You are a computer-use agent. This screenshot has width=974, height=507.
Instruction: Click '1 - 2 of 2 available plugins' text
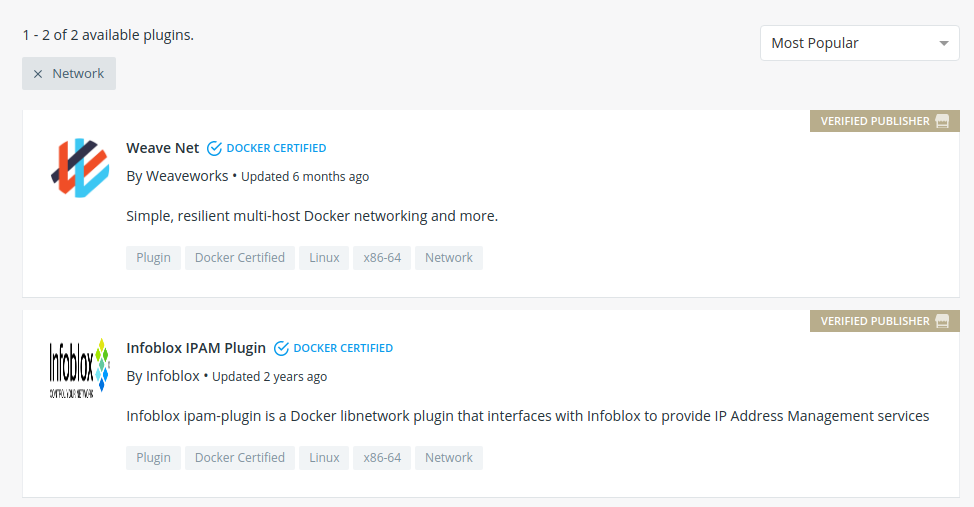[x=108, y=35]
